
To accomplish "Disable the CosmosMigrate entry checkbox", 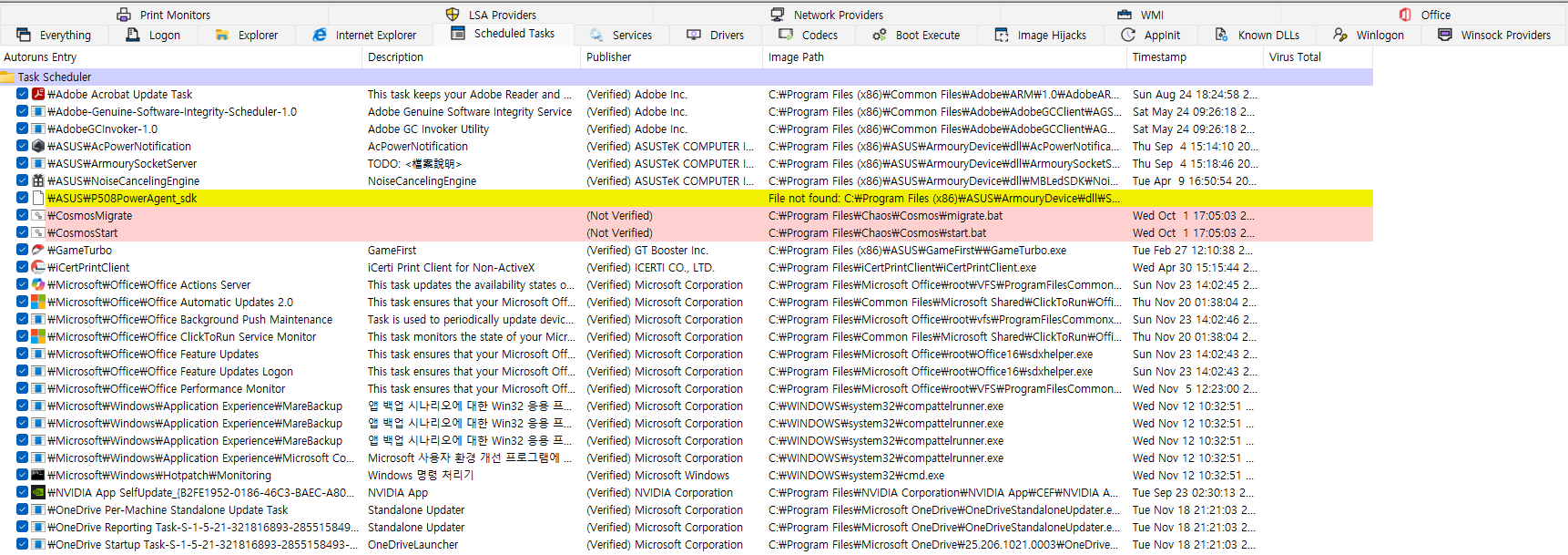I will coord(22,215).
